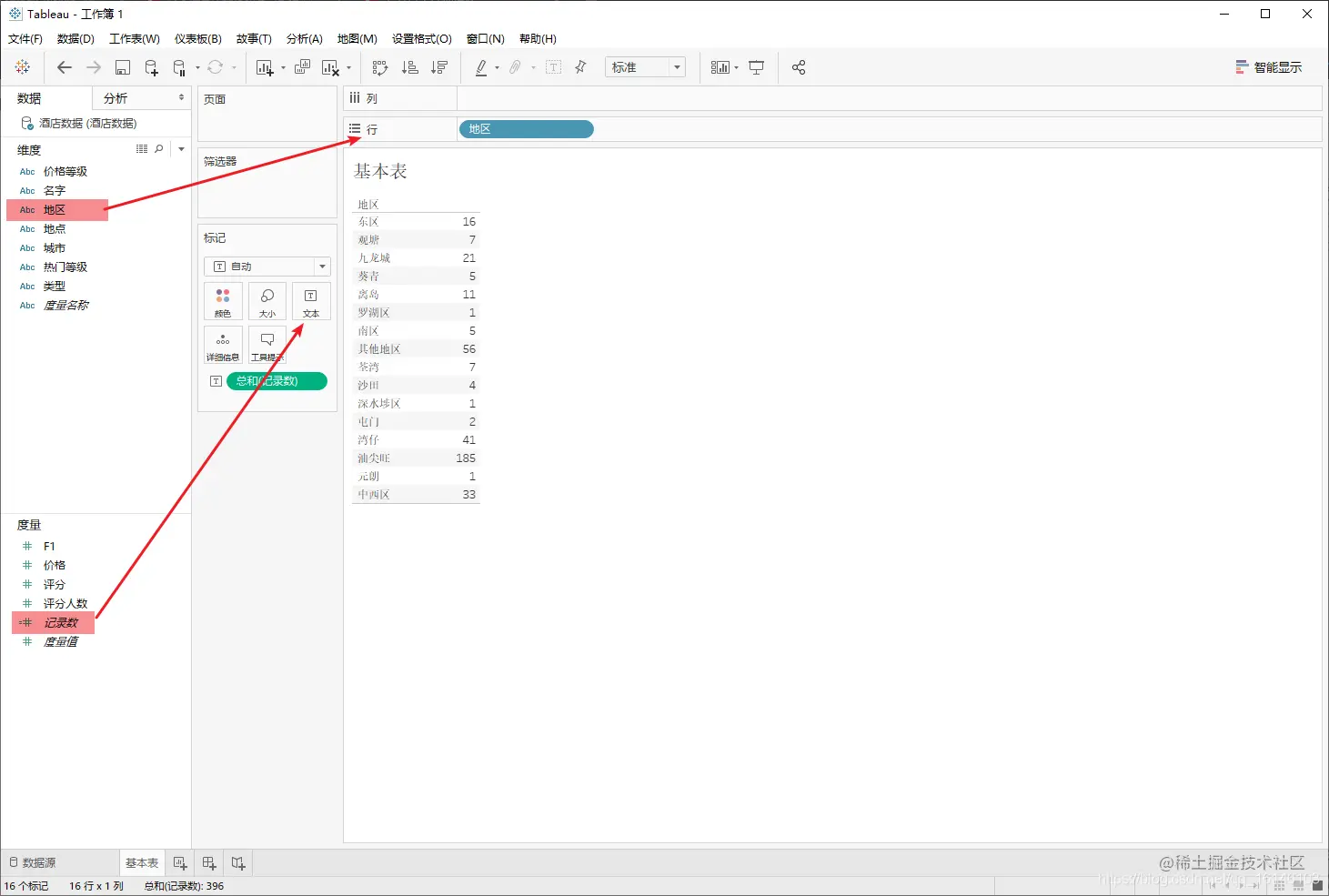This screenshot has width=1329, height=896.
Task: Click new worksheet tab icon at bottom
Action: point(180,863)
